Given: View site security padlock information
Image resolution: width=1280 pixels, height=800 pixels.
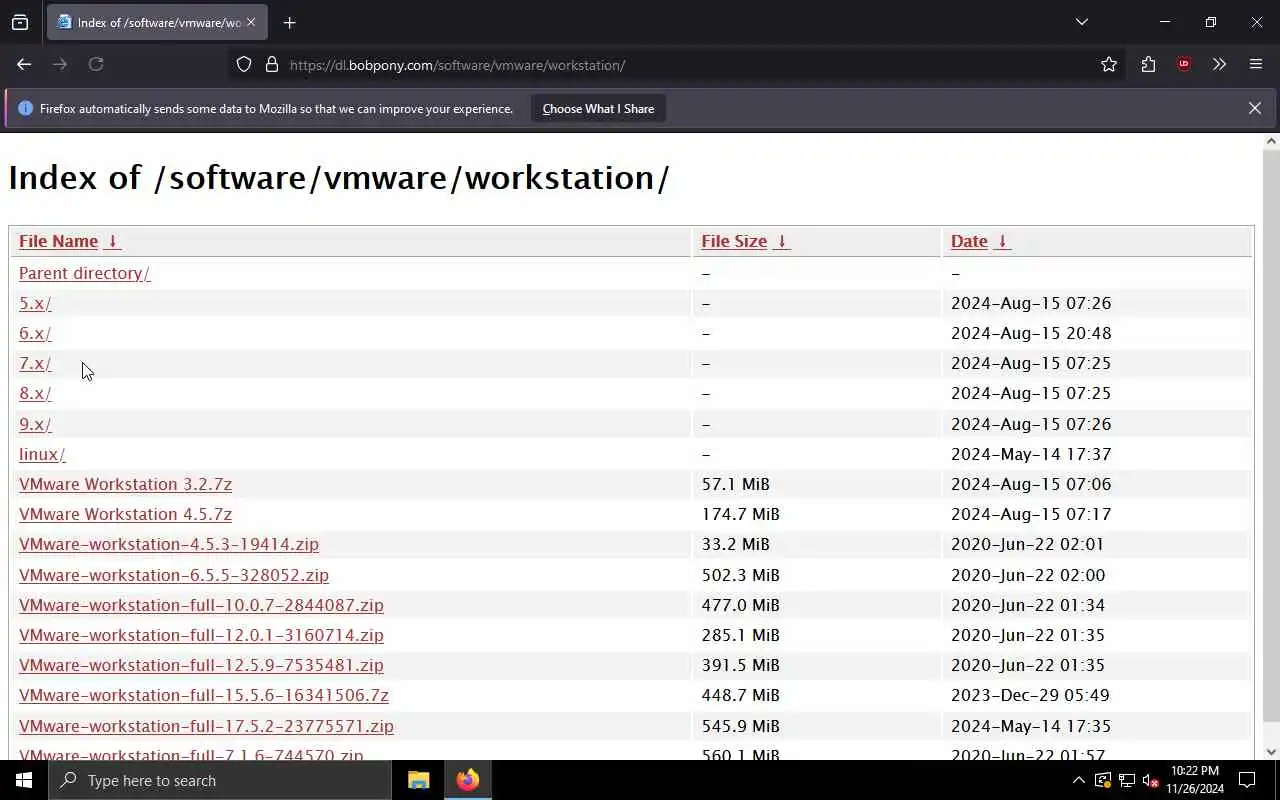Looking at the screenshot, I should pos(271,65).
